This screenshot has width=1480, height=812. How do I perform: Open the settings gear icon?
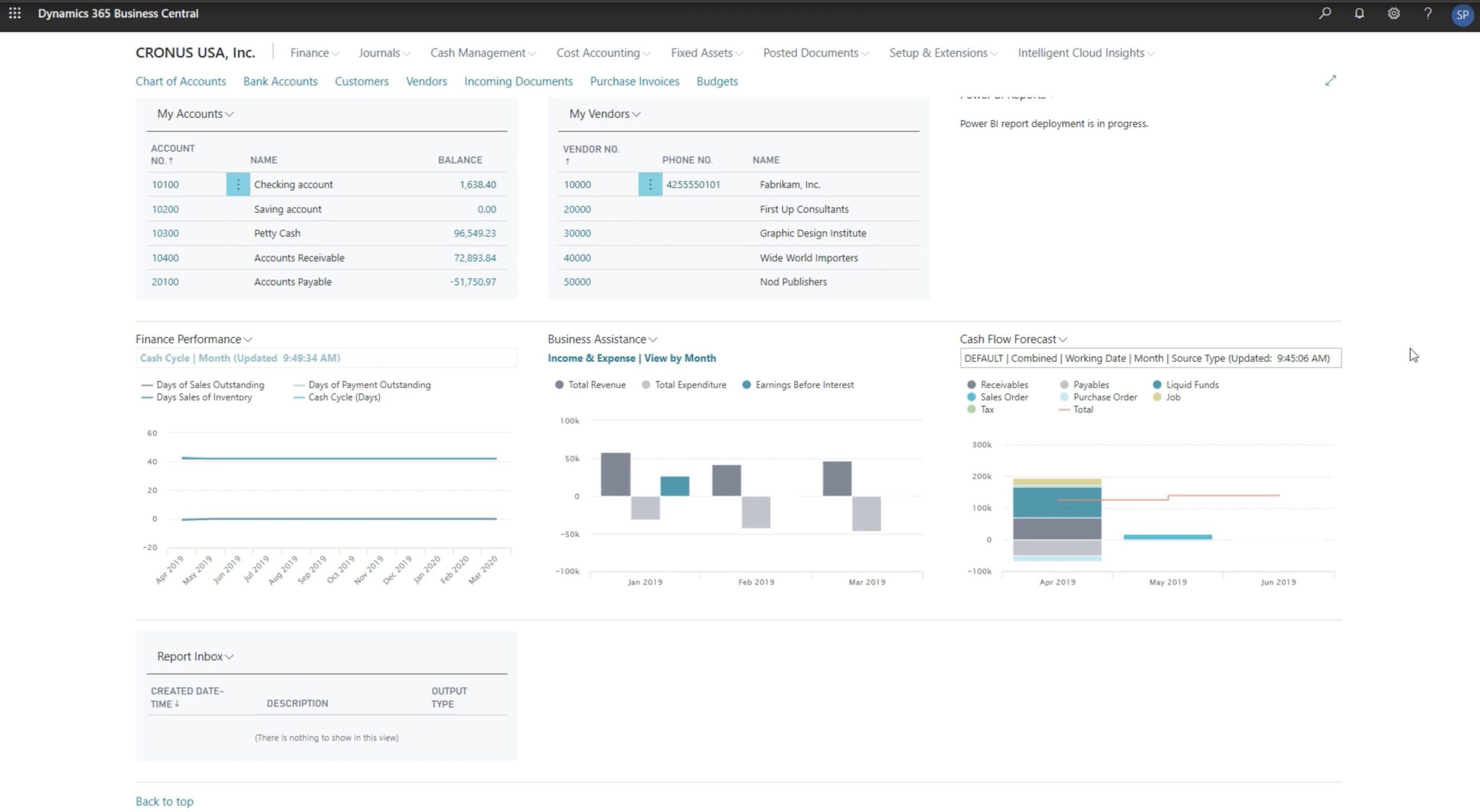[1394, 13]
